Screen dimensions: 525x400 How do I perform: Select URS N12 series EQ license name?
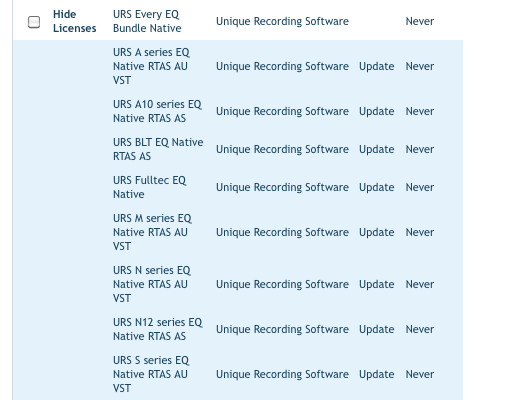(x=157, y=329)
